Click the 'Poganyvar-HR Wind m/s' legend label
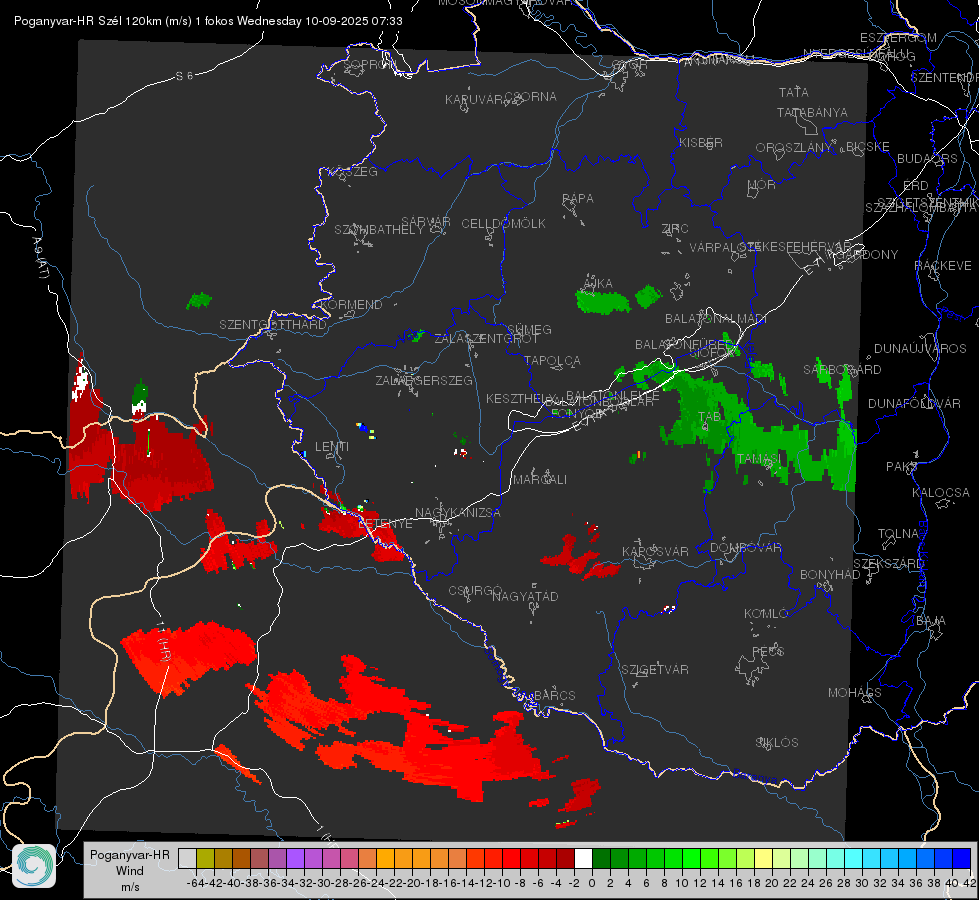The image size is (979, 900). 130,871
